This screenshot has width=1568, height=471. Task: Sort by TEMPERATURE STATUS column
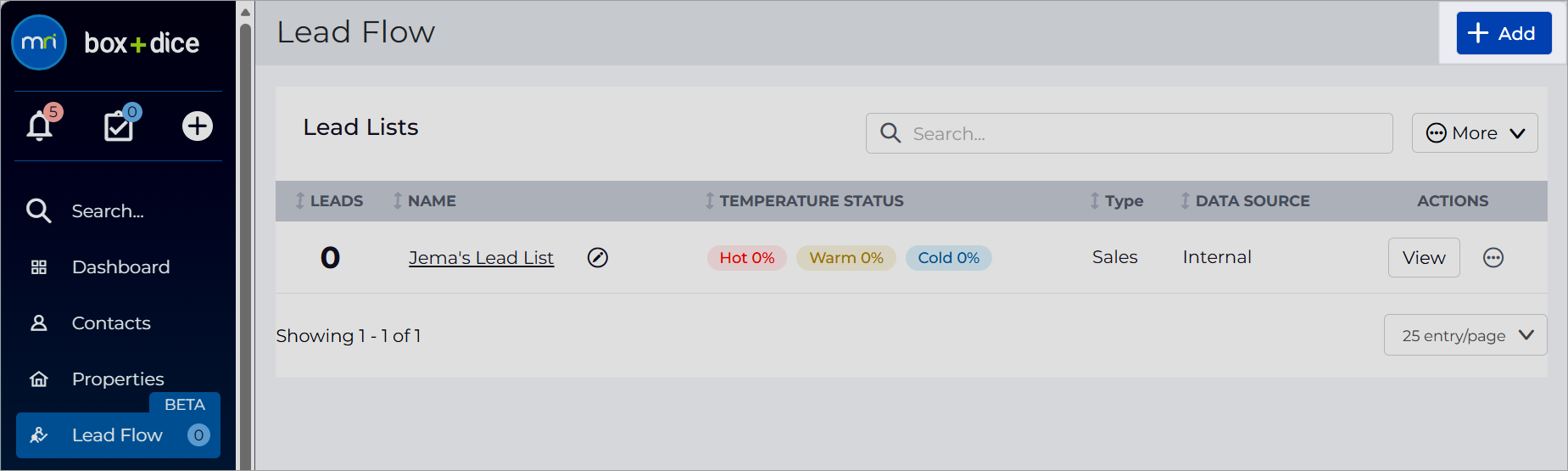pos(804,201)
